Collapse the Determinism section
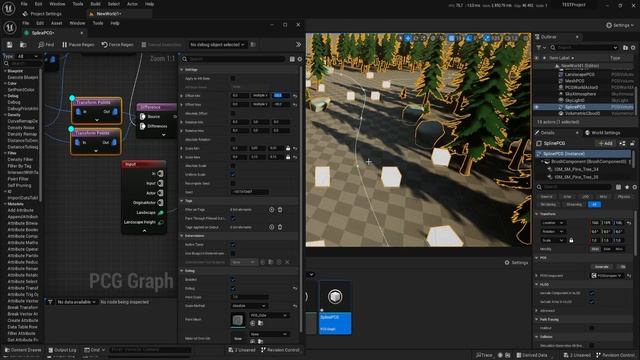This screenshot has height=360, width=640. pos(182,236)
